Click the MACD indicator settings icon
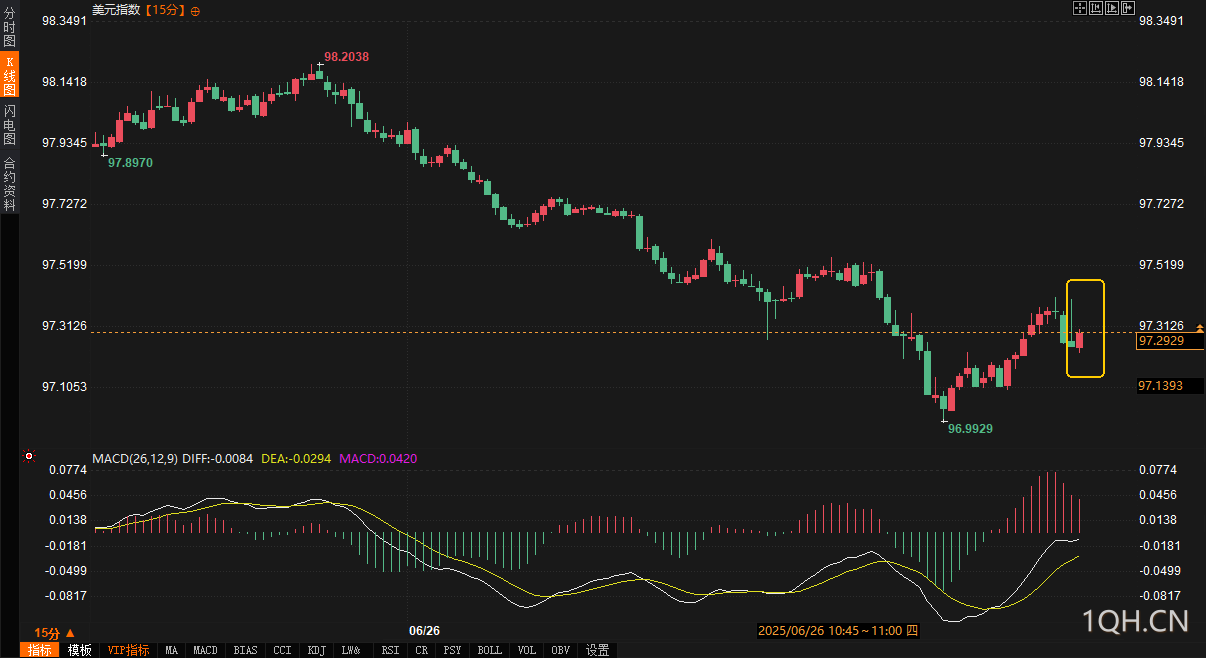Screen dimensions: 1206x658 click(x=29, y=457)
